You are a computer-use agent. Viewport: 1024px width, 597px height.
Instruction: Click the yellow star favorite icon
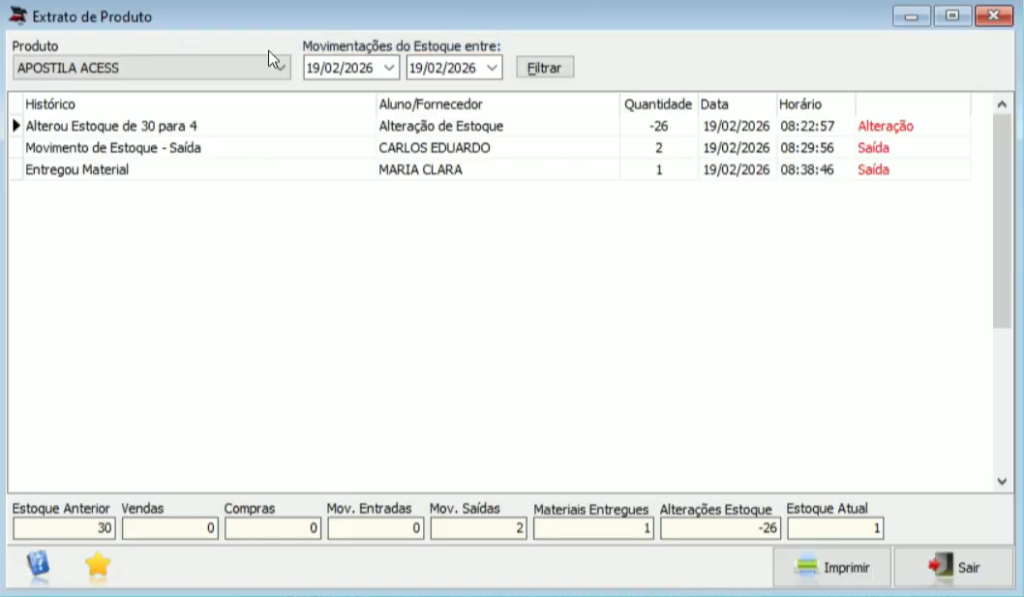coord(97,565)
